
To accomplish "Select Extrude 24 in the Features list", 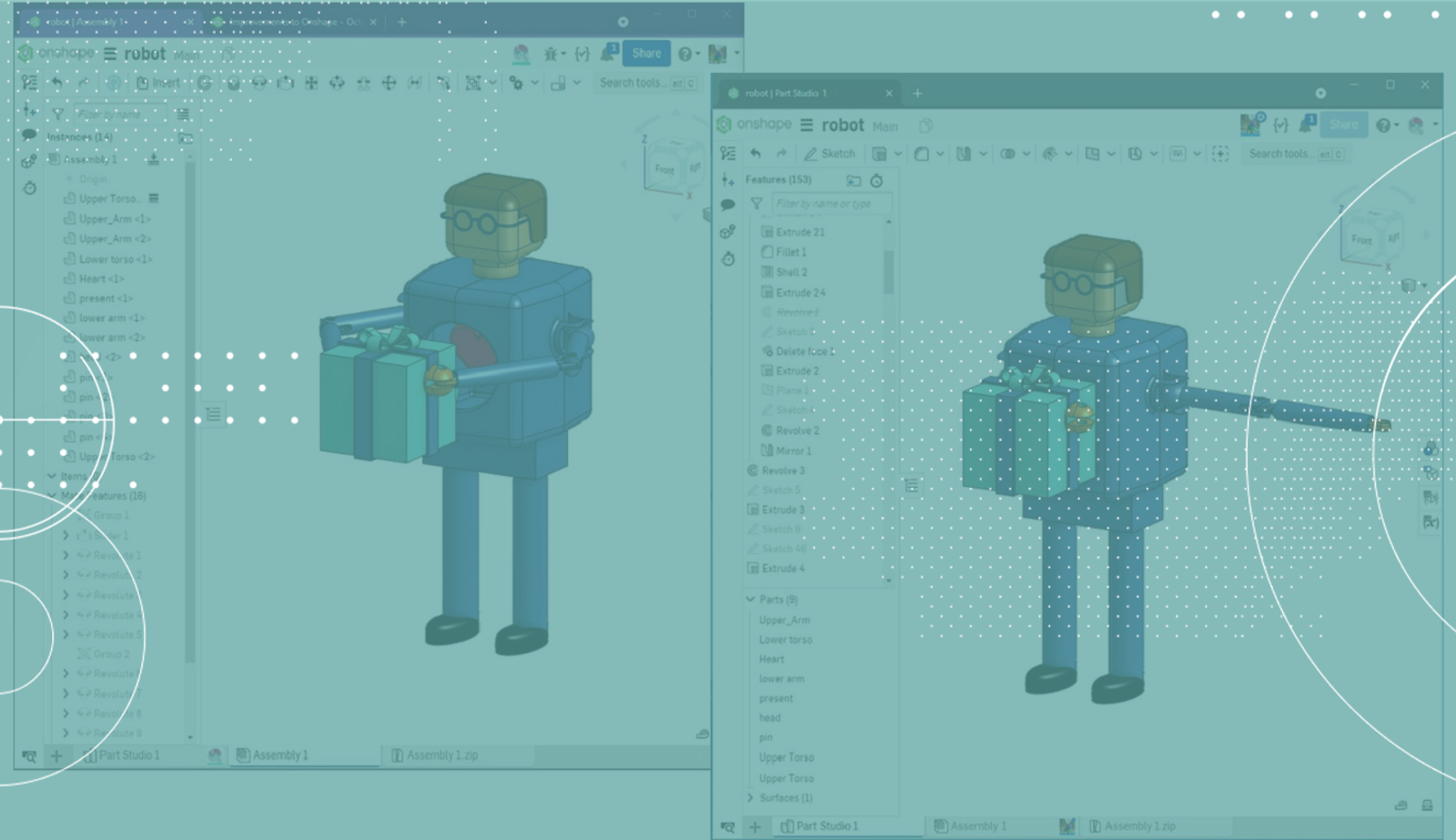I will click(800, 293).
